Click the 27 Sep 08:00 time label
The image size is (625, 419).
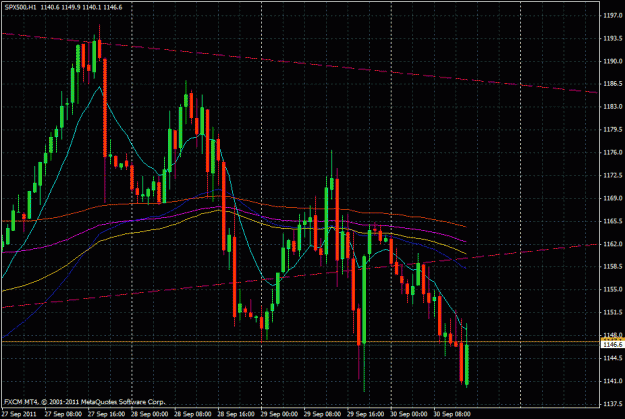63,414
